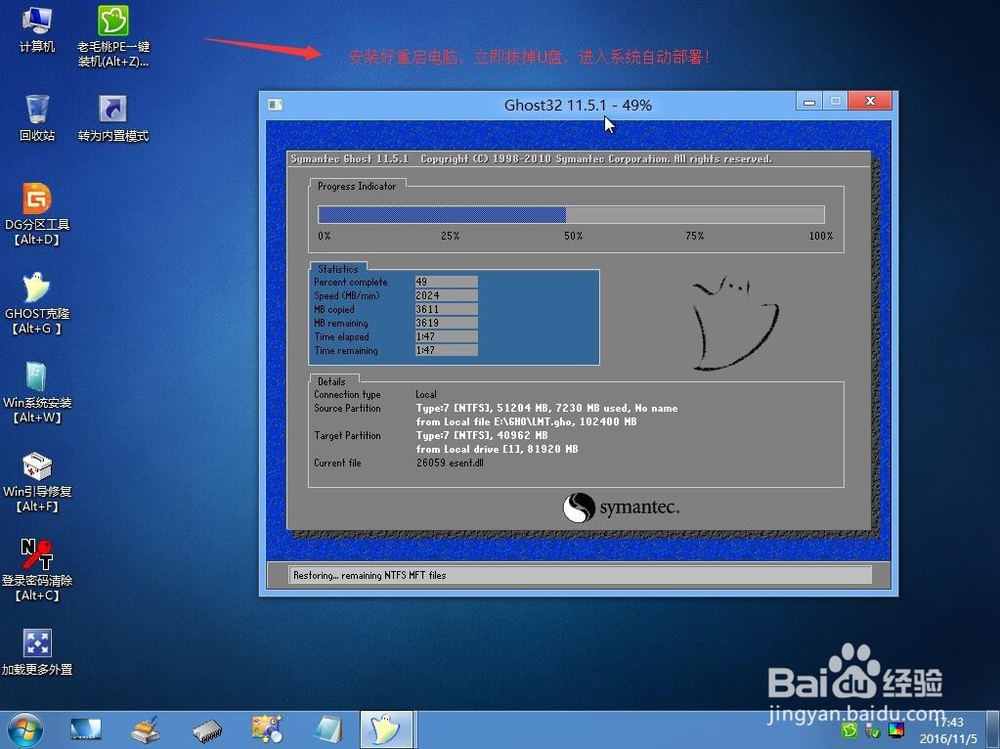Launch DG分区工具 desktop icon
1000x749 pixels.
(x=37, y=214)
